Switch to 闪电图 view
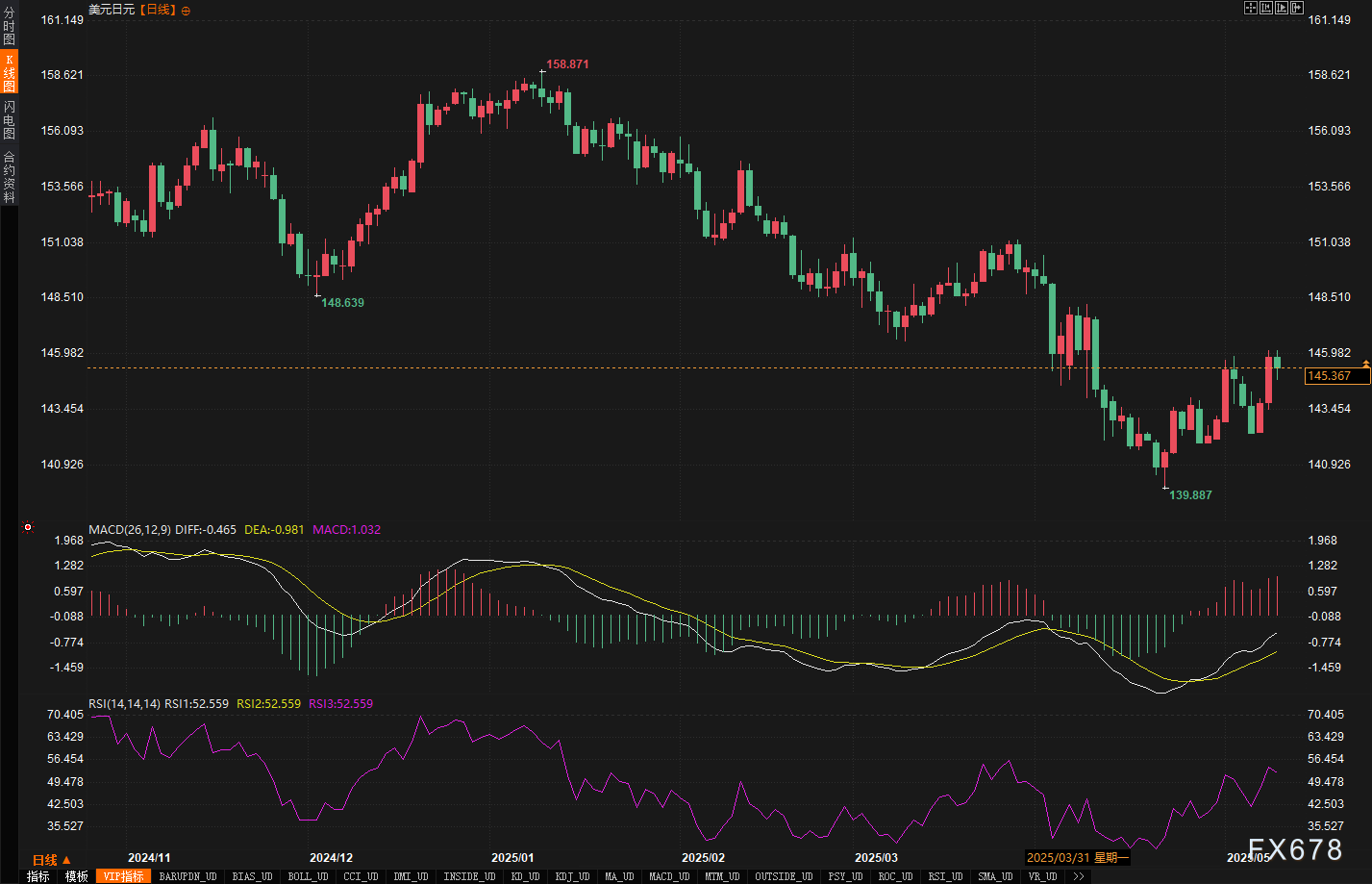Image resolution: width=1372 pixels, height=884 pixels. pyautogui.click(x=9, y=120)
